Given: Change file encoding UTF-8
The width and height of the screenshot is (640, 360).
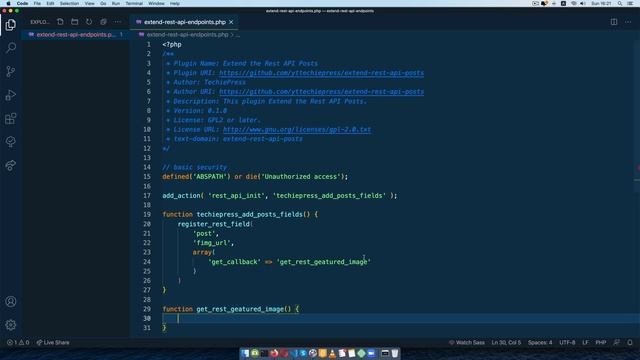Looking at the screenshot, I should point(567,342).
